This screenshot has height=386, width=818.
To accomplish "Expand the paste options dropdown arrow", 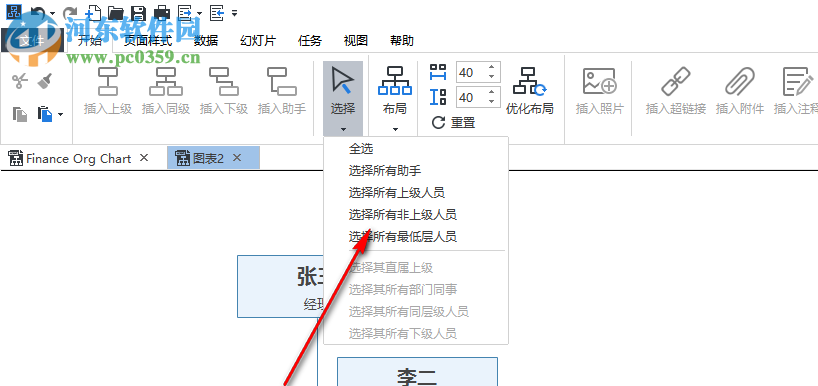I will coord(61,114).
